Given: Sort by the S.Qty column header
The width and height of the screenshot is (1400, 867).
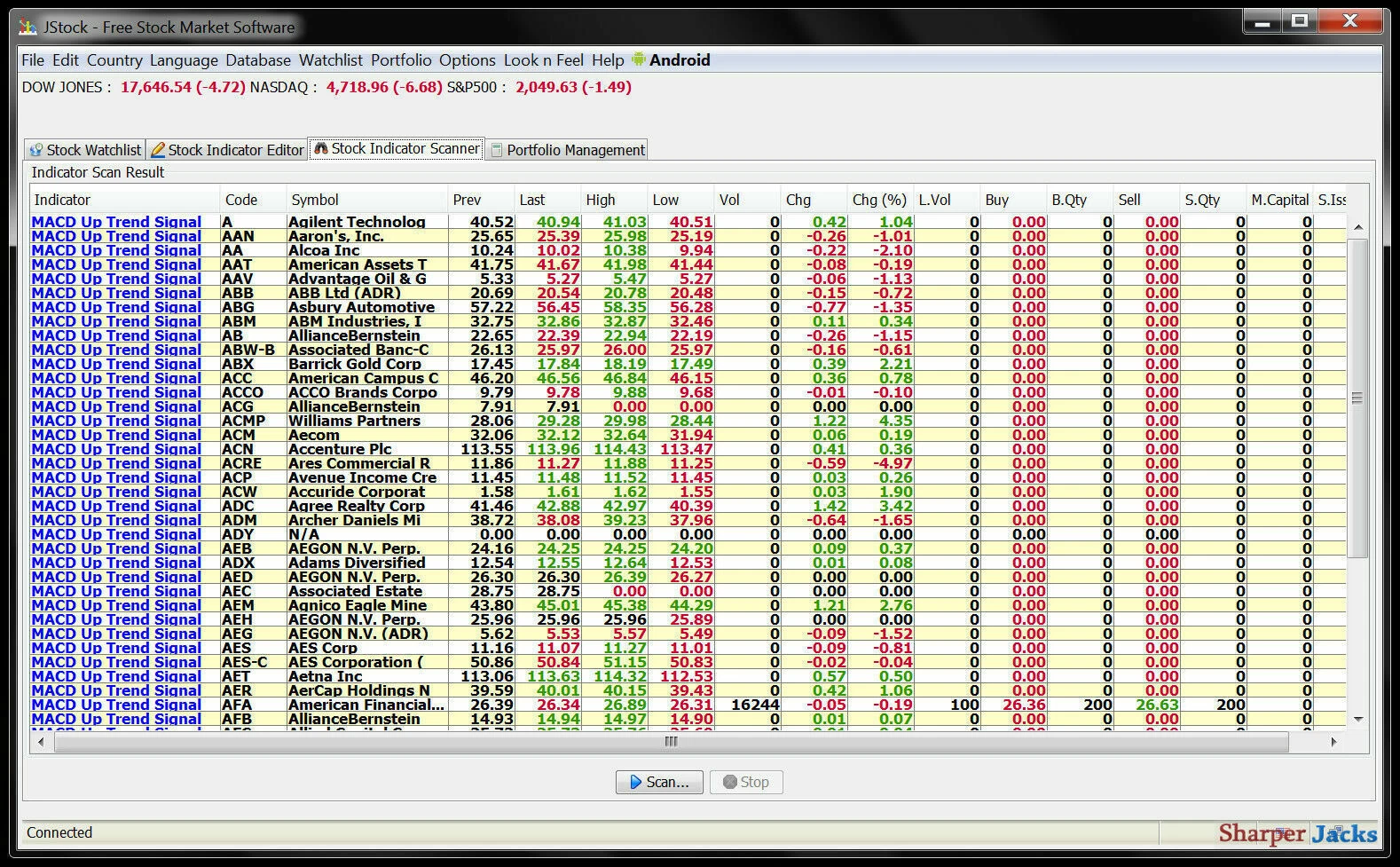Looking at the screenshot, I should tap(1214, 200).
